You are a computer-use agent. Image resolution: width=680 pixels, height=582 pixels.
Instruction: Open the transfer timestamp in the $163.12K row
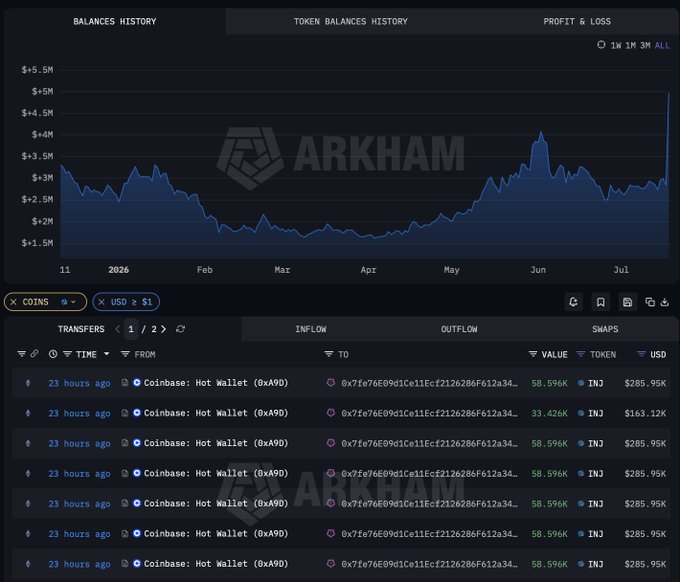[x=79, y=413]
